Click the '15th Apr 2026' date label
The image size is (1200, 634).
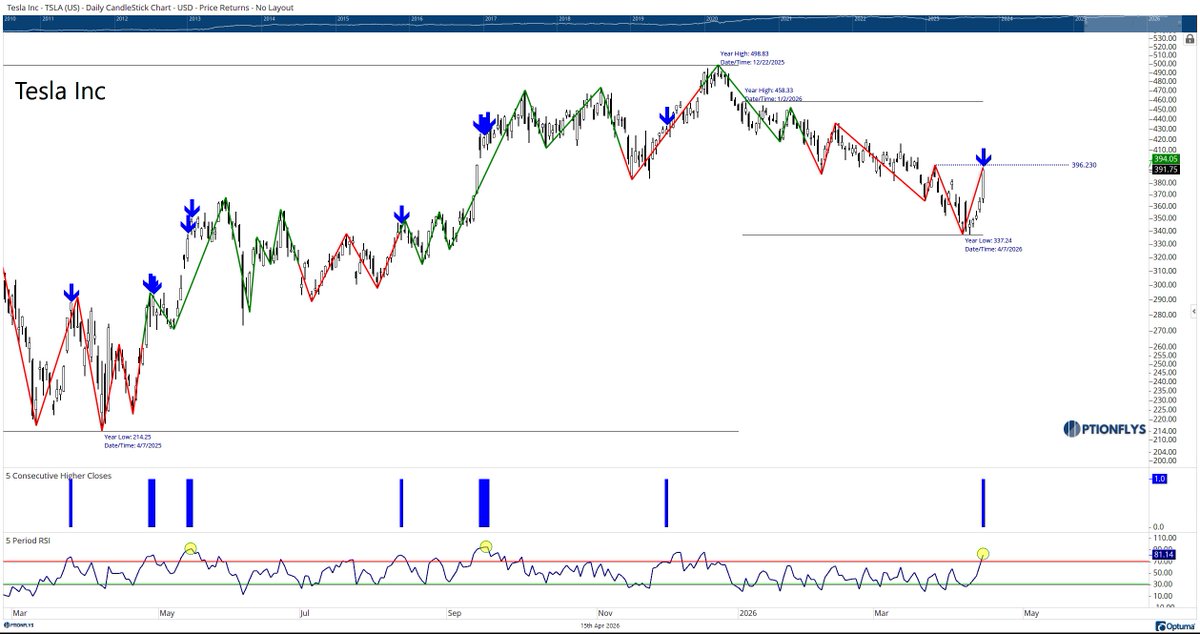click(x=602, y=624)
